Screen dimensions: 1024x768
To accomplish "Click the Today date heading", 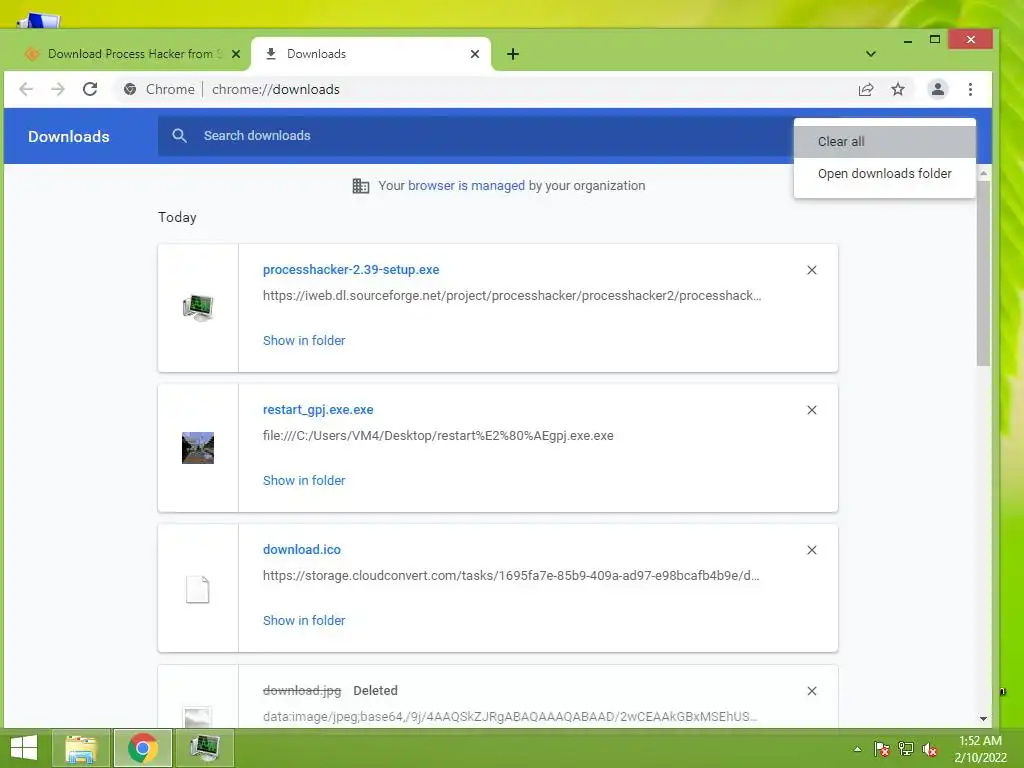I will click(177, 217).
